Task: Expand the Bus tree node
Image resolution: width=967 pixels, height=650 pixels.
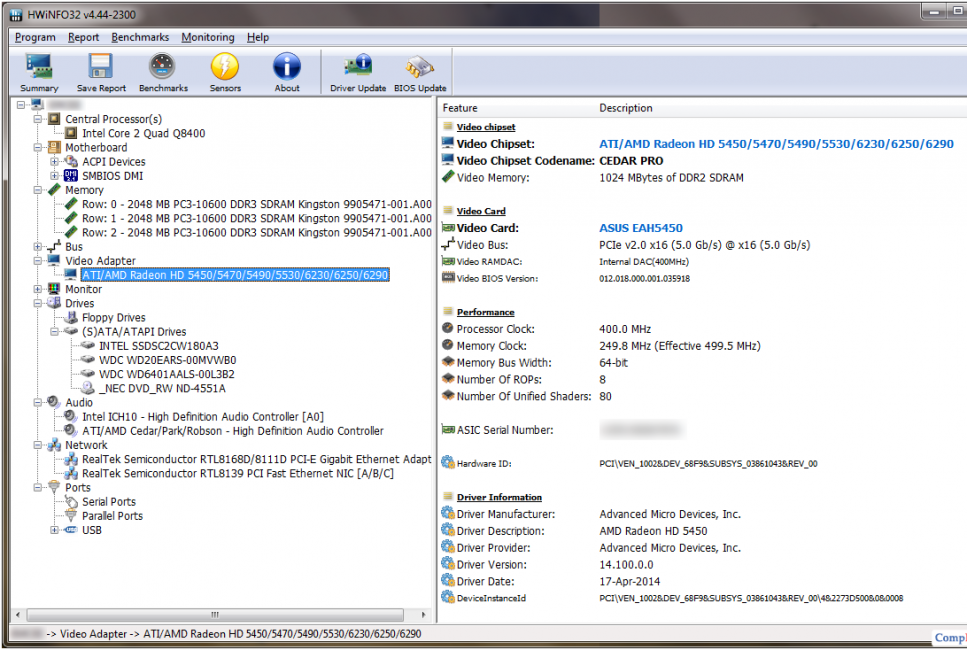Action: (38, 247)
